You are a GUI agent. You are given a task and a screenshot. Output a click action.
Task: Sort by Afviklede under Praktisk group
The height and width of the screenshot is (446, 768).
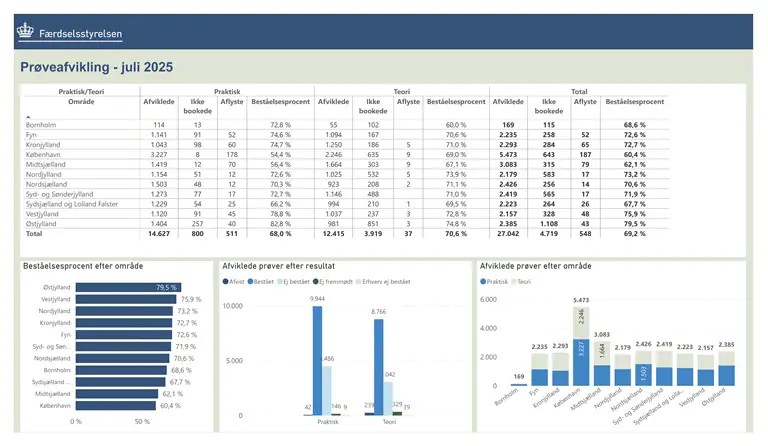[161, 101]
